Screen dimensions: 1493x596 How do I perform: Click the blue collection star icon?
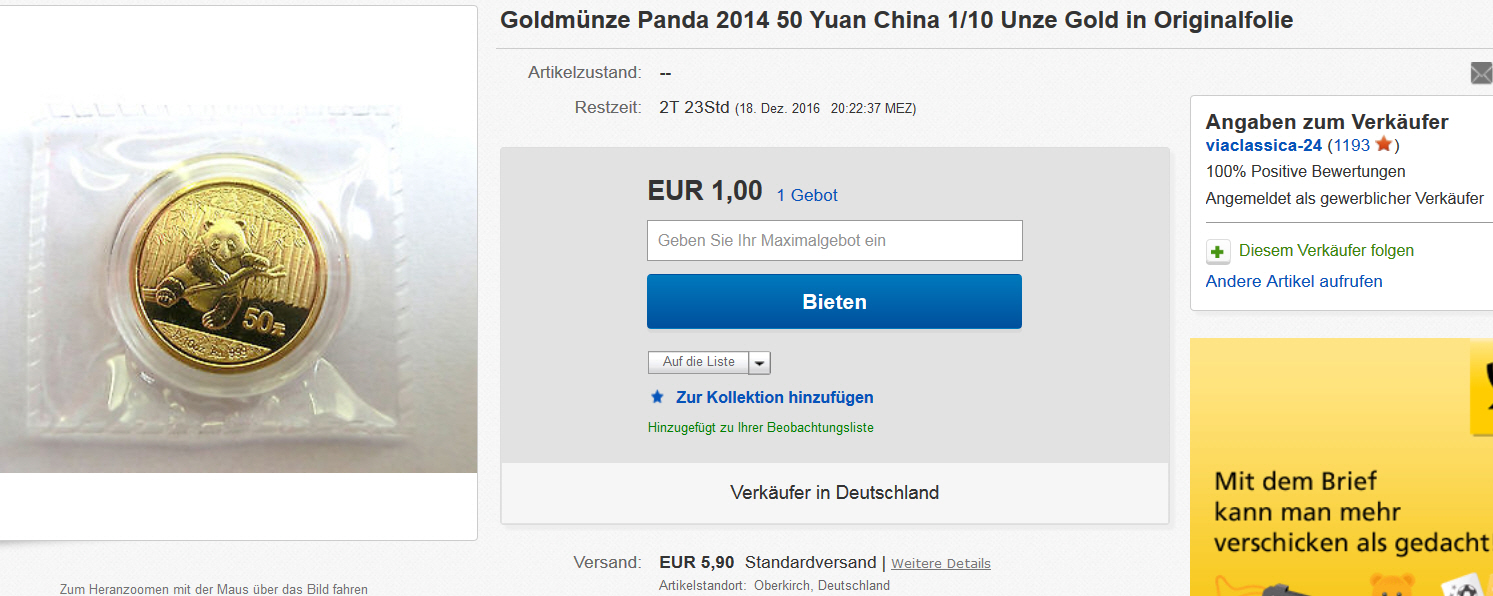click(657, 397)
